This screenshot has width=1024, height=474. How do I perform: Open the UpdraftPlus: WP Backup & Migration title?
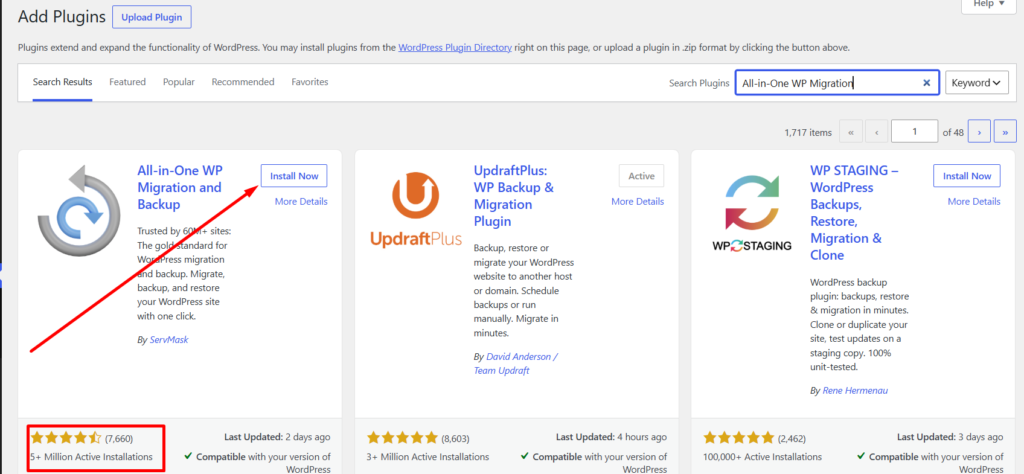514,196
